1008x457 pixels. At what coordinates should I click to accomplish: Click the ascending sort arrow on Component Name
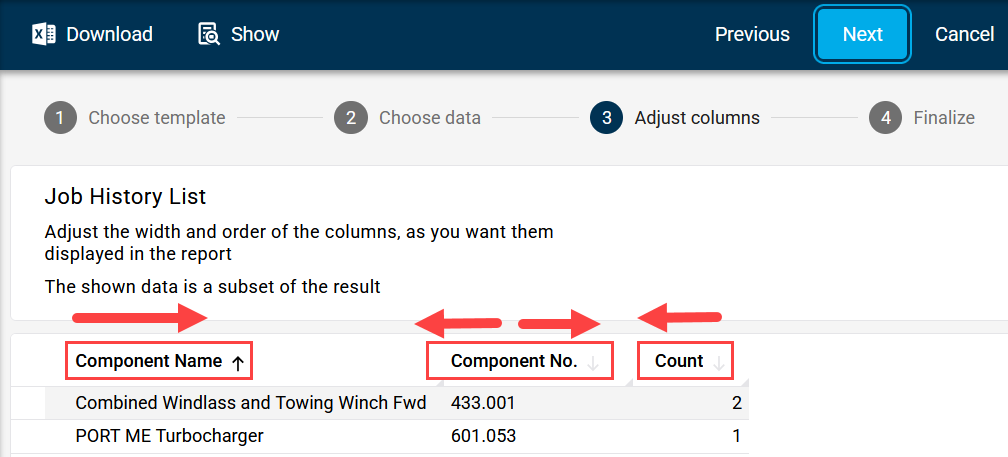[x=238, y=363]
